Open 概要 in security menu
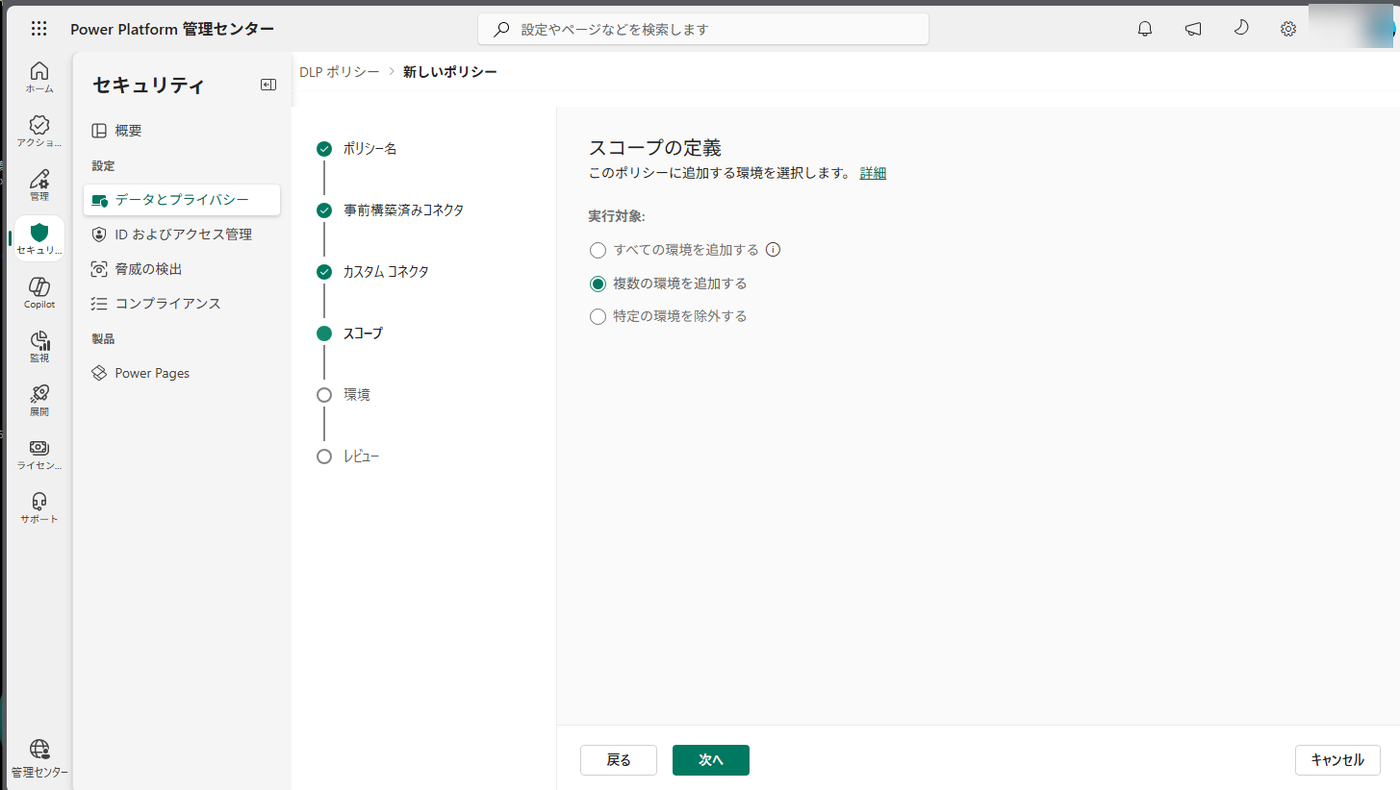 (x=182, y=131)
